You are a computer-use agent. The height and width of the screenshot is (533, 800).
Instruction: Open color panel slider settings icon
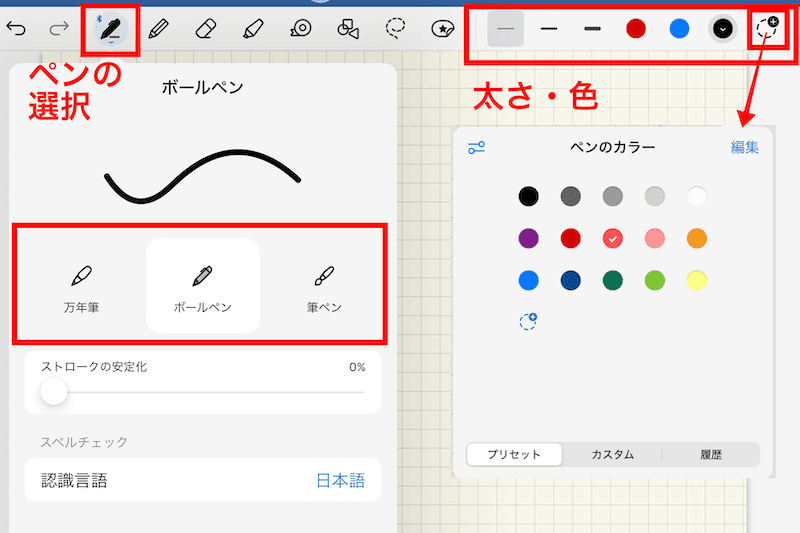tap(477, 147)
